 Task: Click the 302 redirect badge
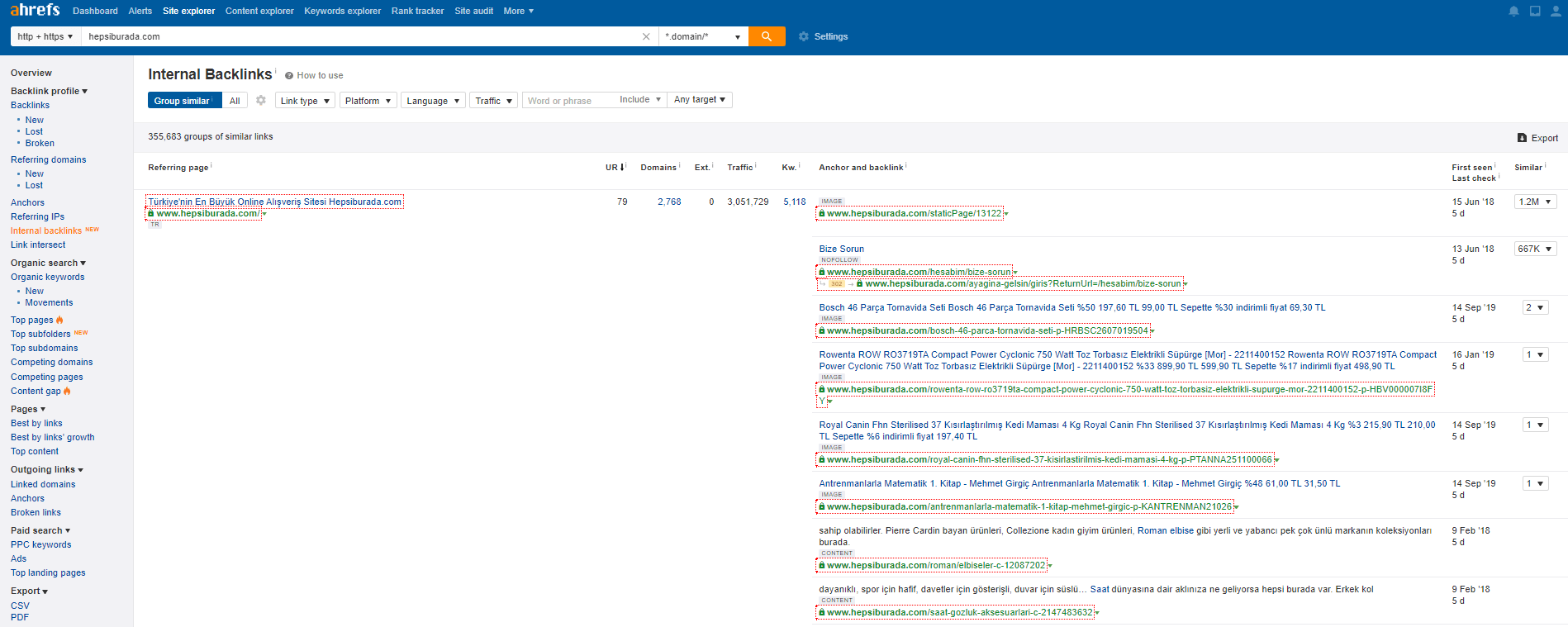tap(837, 283)
